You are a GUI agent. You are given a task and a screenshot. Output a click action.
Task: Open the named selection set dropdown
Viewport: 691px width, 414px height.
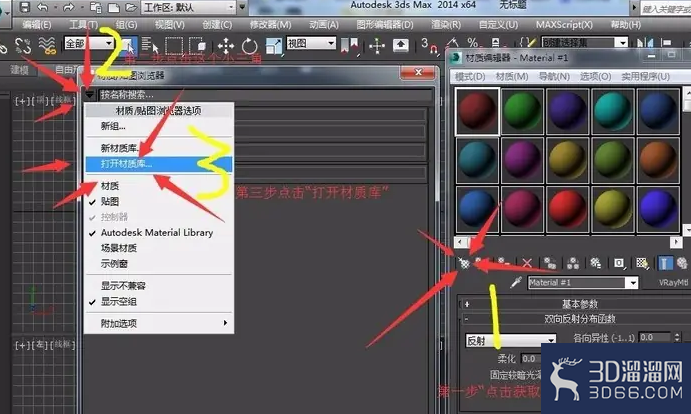tap(584, 43)
